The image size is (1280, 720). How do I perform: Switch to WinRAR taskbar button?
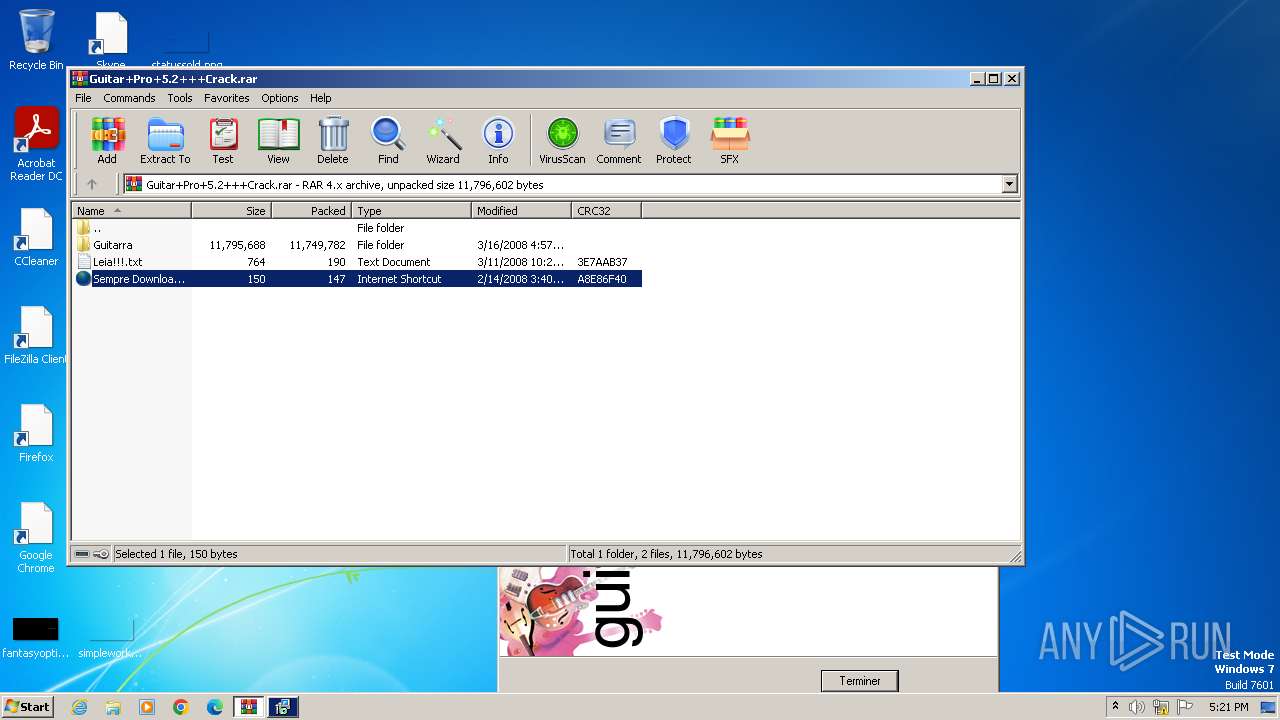point(249,707)
